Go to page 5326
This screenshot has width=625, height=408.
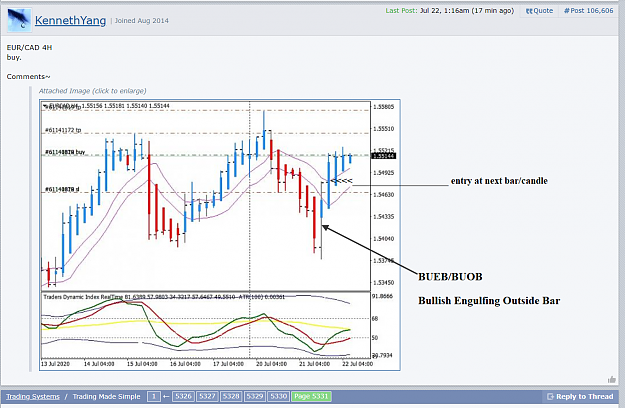tap(183, 396)
